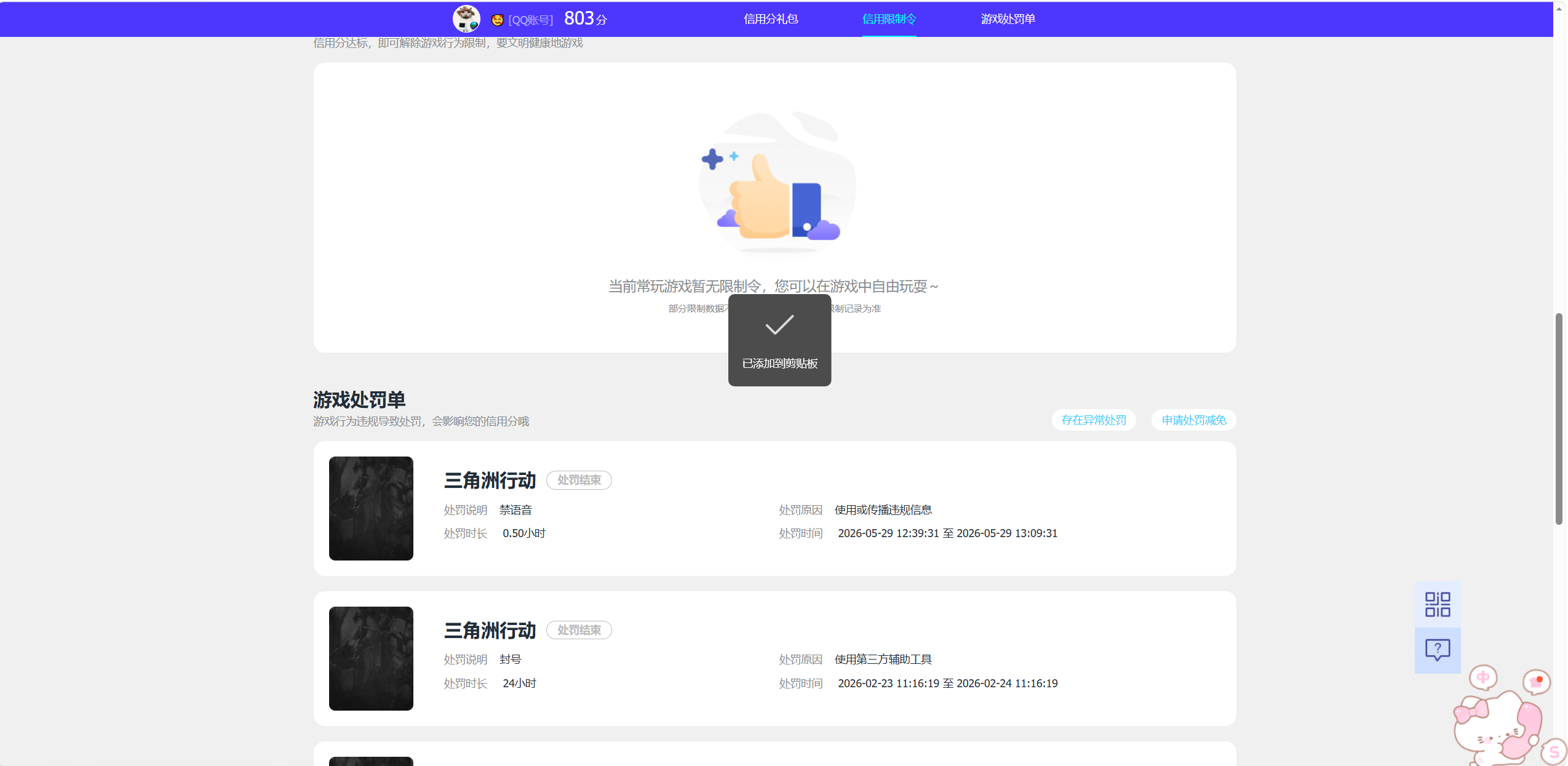Click 使用第三方辅助工具 reason text
This screenshot has height=766, width=1568.
coord(883,660)
